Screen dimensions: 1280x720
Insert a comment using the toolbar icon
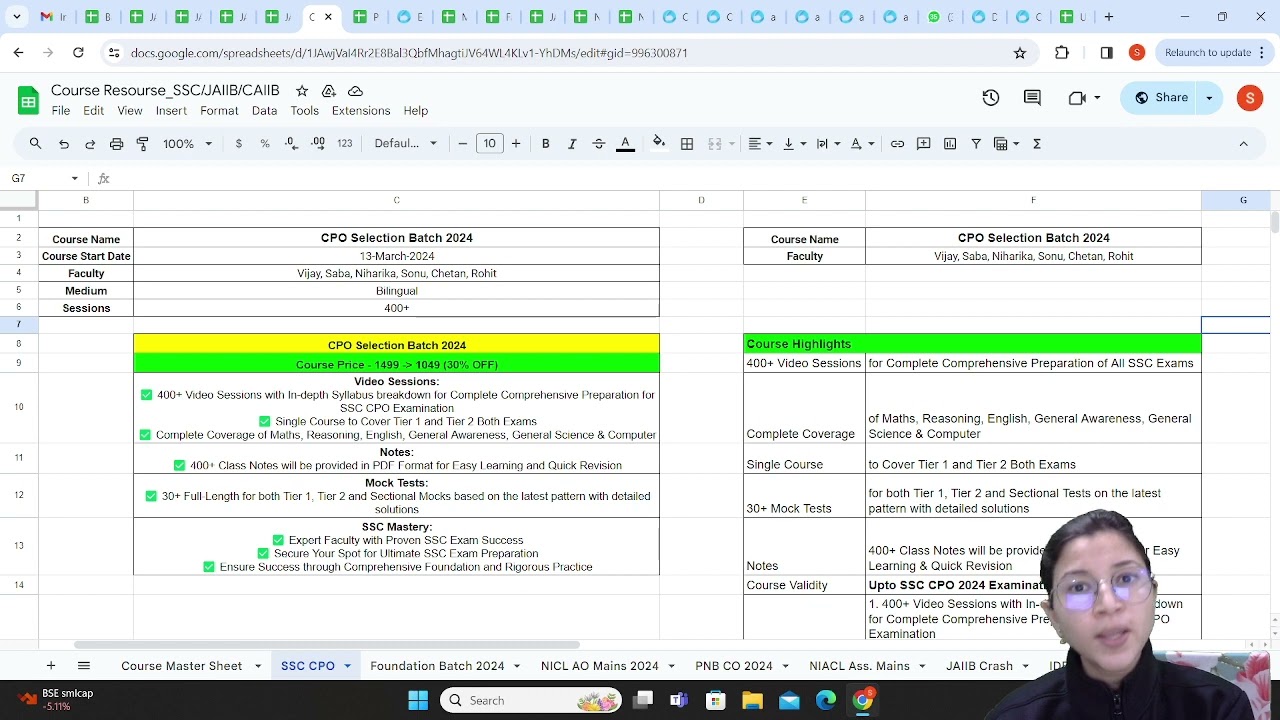(923, 143)
